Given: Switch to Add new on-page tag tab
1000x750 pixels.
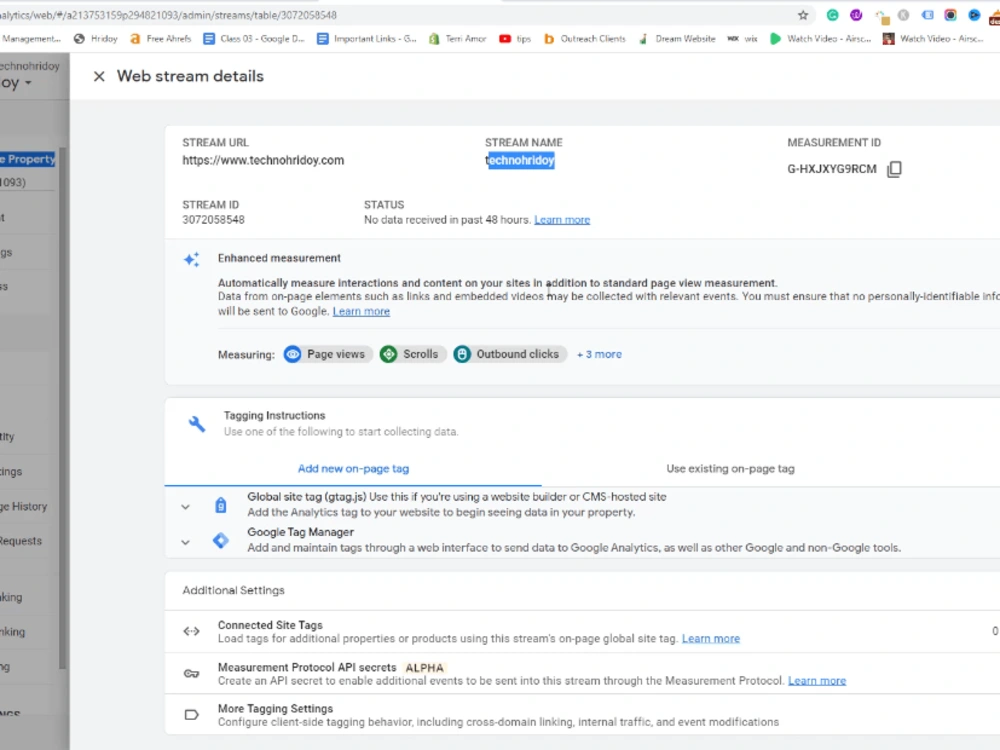Looking at the screenshot, I should [x=353, y=469].
